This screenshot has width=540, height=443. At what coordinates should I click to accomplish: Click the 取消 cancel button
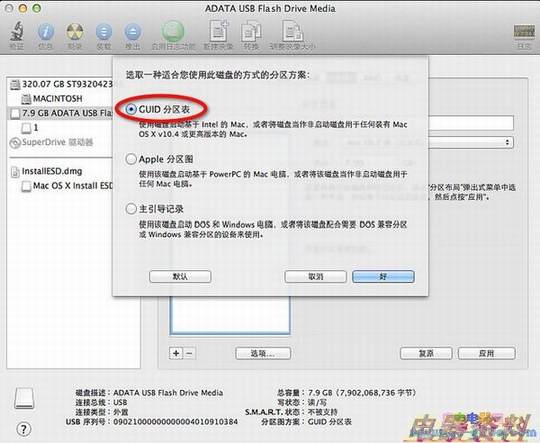click(x=315, y=277)
